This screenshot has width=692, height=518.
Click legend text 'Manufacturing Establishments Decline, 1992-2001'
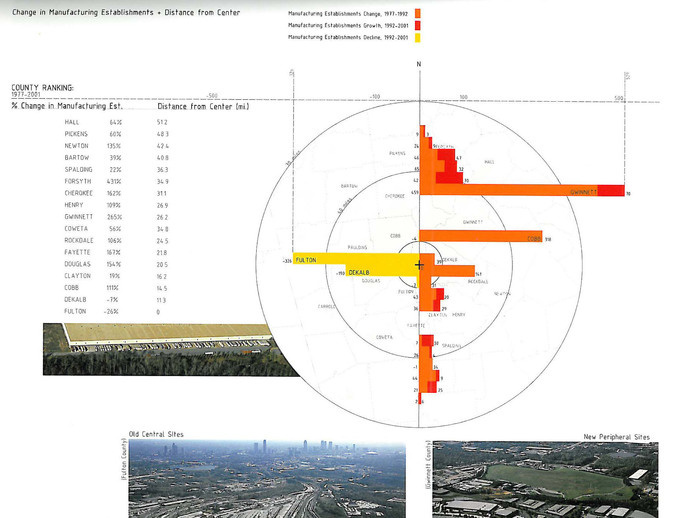coord(348,37)
